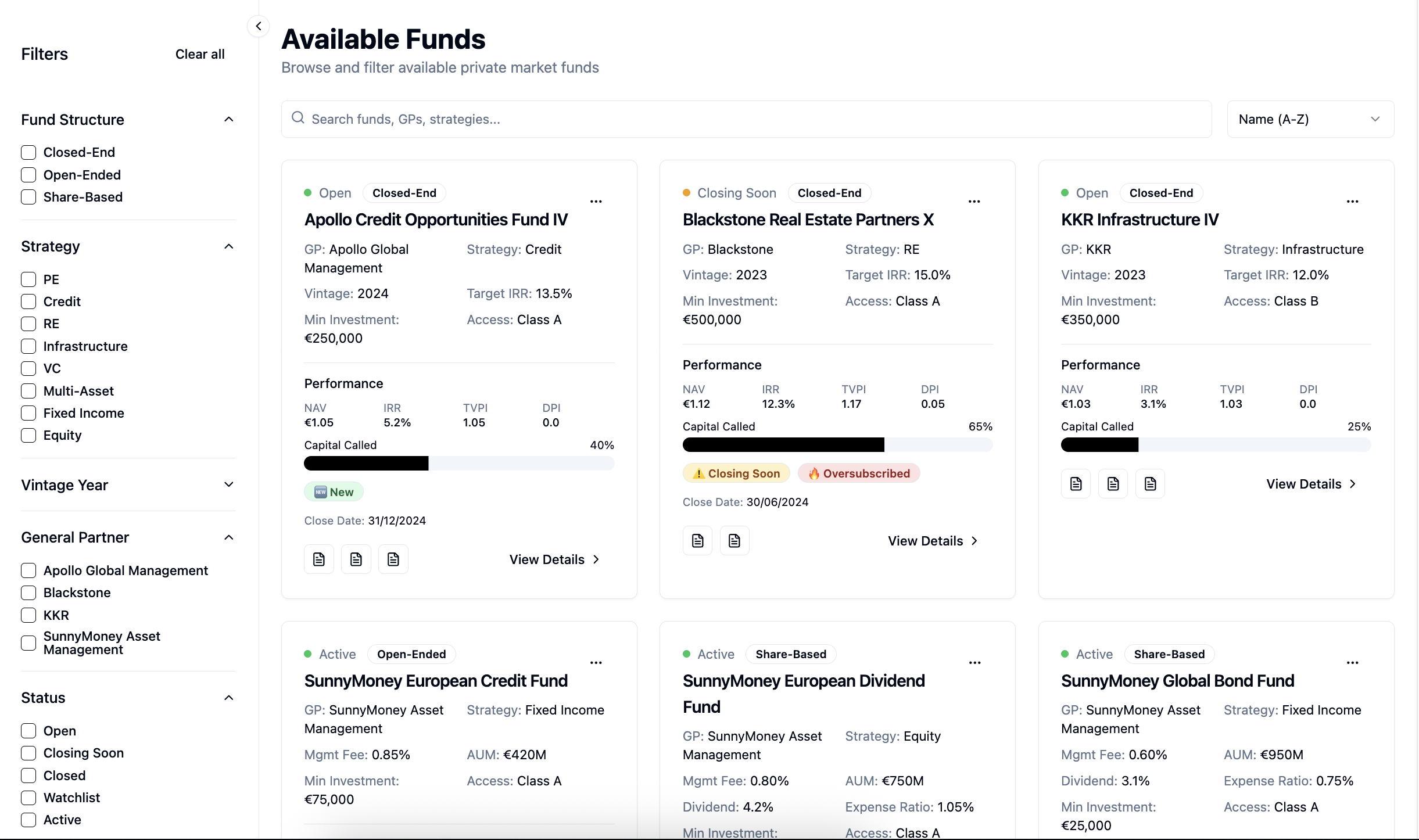
Task: Check the SunnyMoney Asset Management partner filter
Action: coord(28,643)
